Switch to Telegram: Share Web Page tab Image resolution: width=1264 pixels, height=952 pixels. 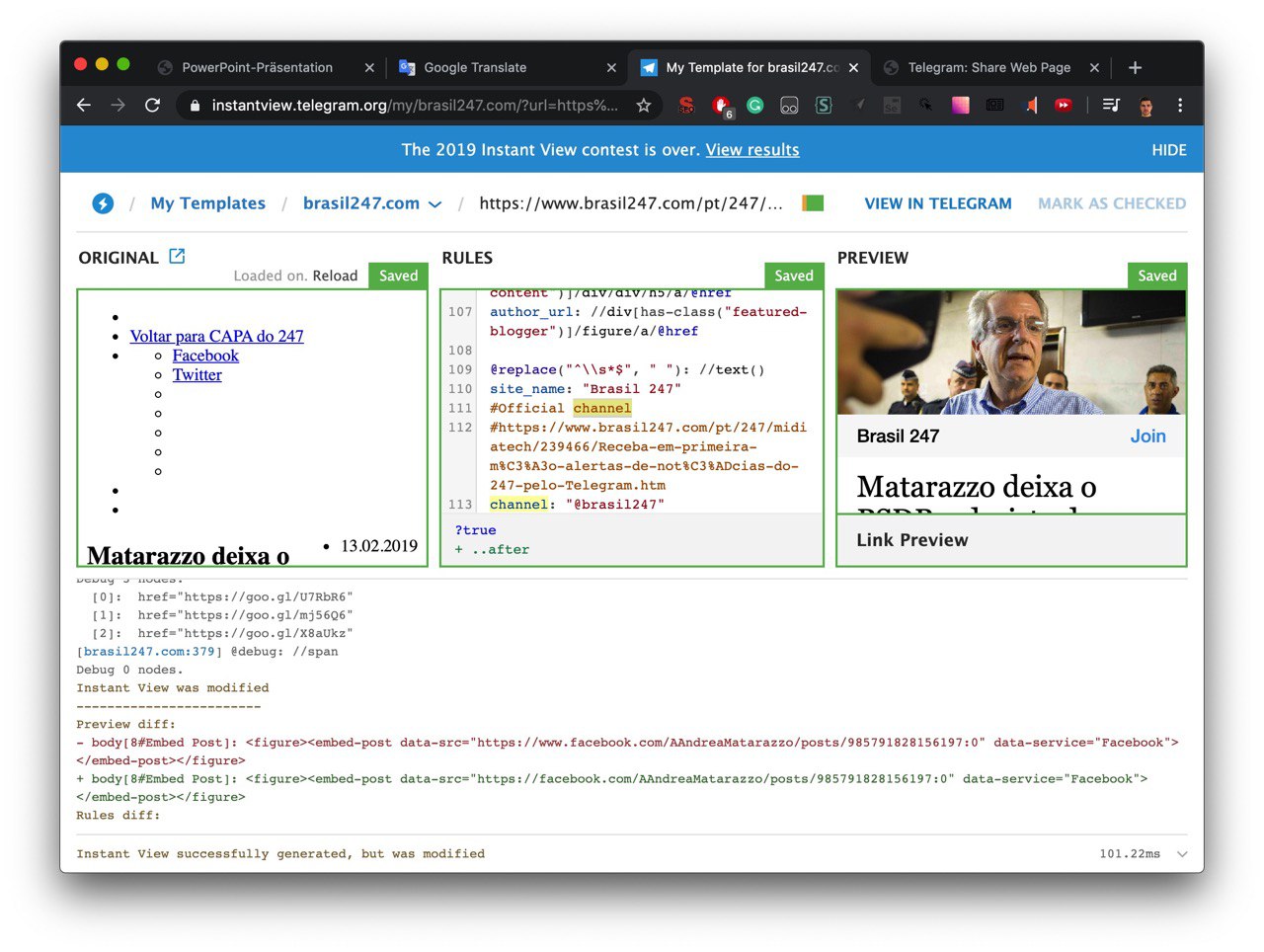pyautogui.click(x=989, y=67)
